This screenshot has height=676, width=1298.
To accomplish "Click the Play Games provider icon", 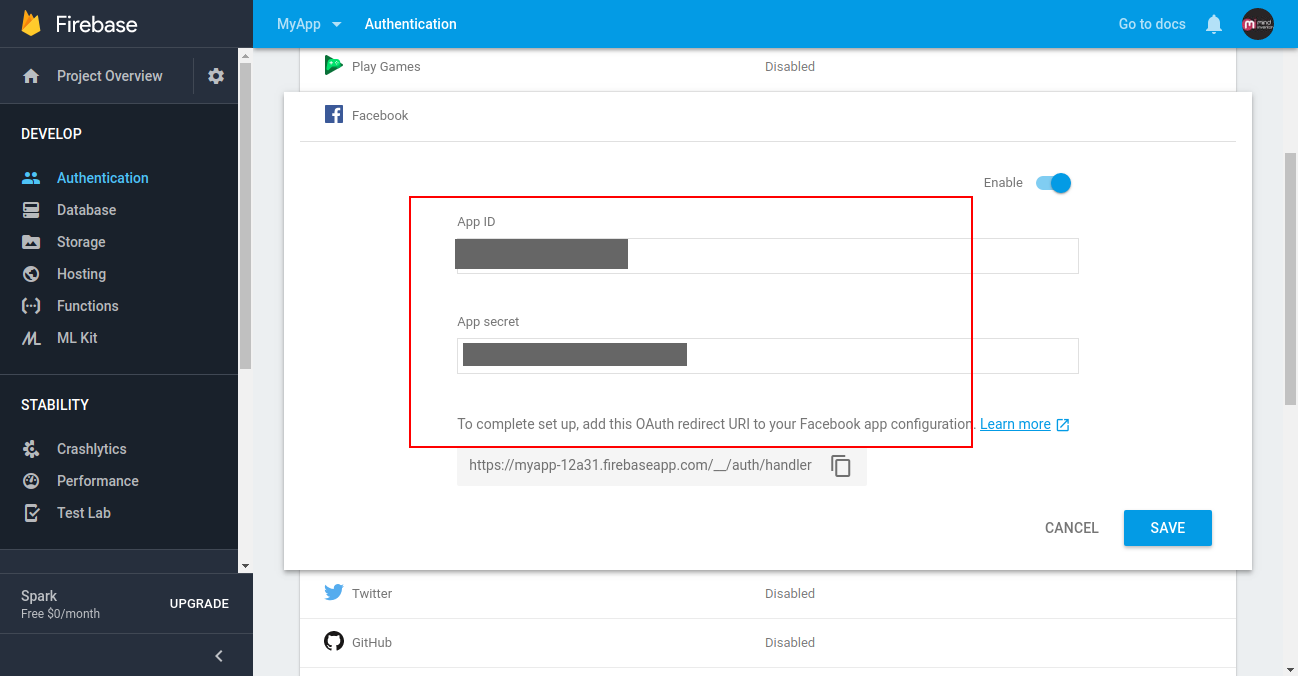I will 334,66.
